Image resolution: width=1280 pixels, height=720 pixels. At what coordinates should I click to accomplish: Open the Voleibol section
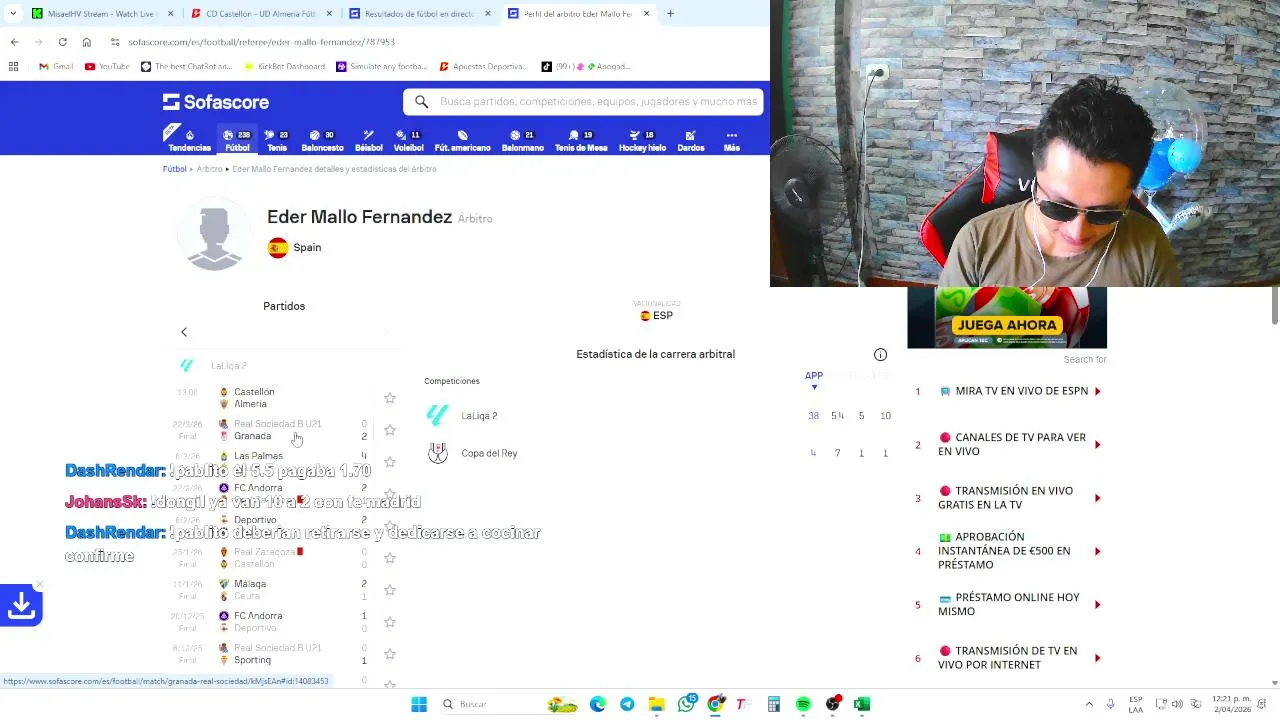408,140
